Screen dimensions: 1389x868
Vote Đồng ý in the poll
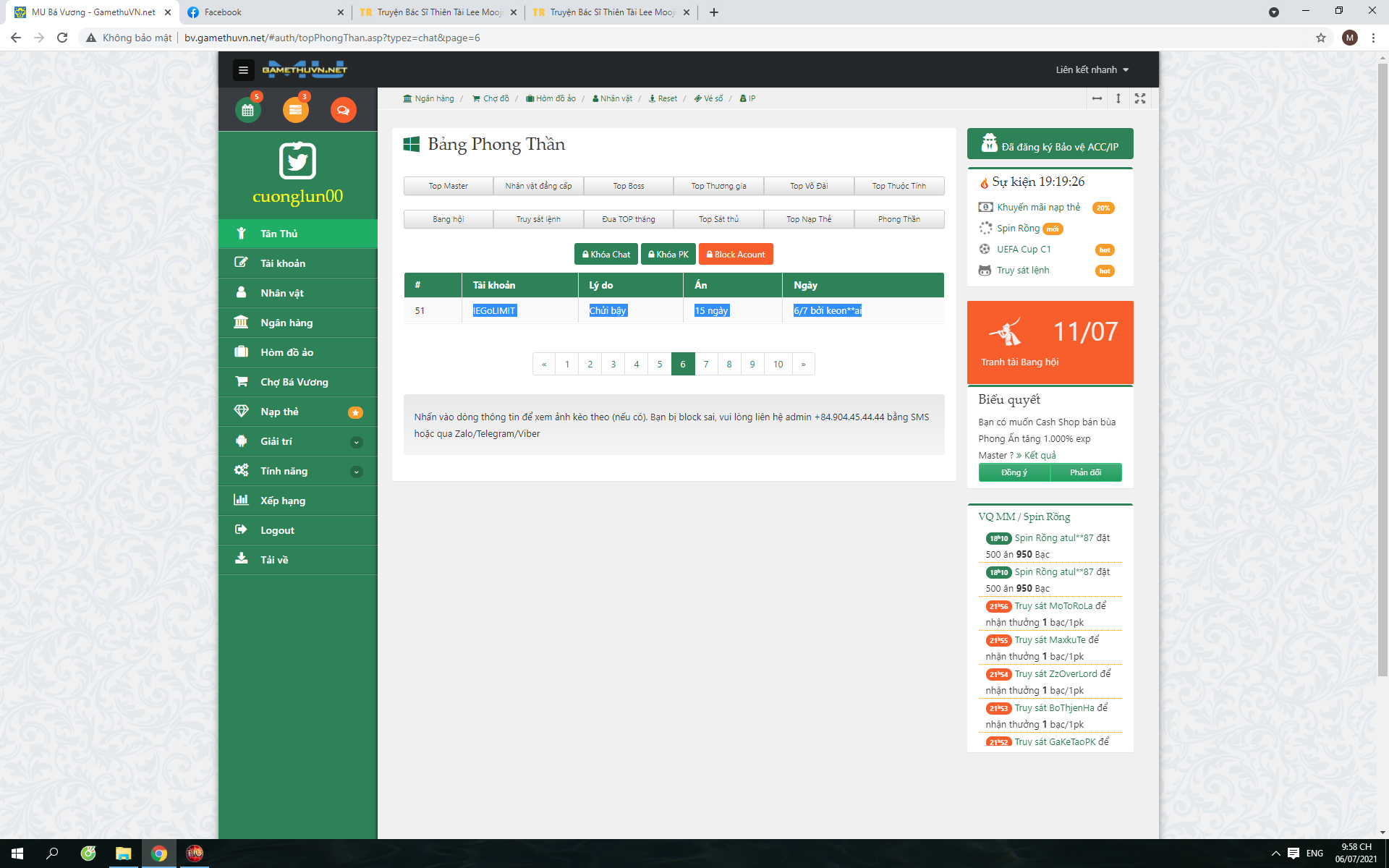point(1014,472)
